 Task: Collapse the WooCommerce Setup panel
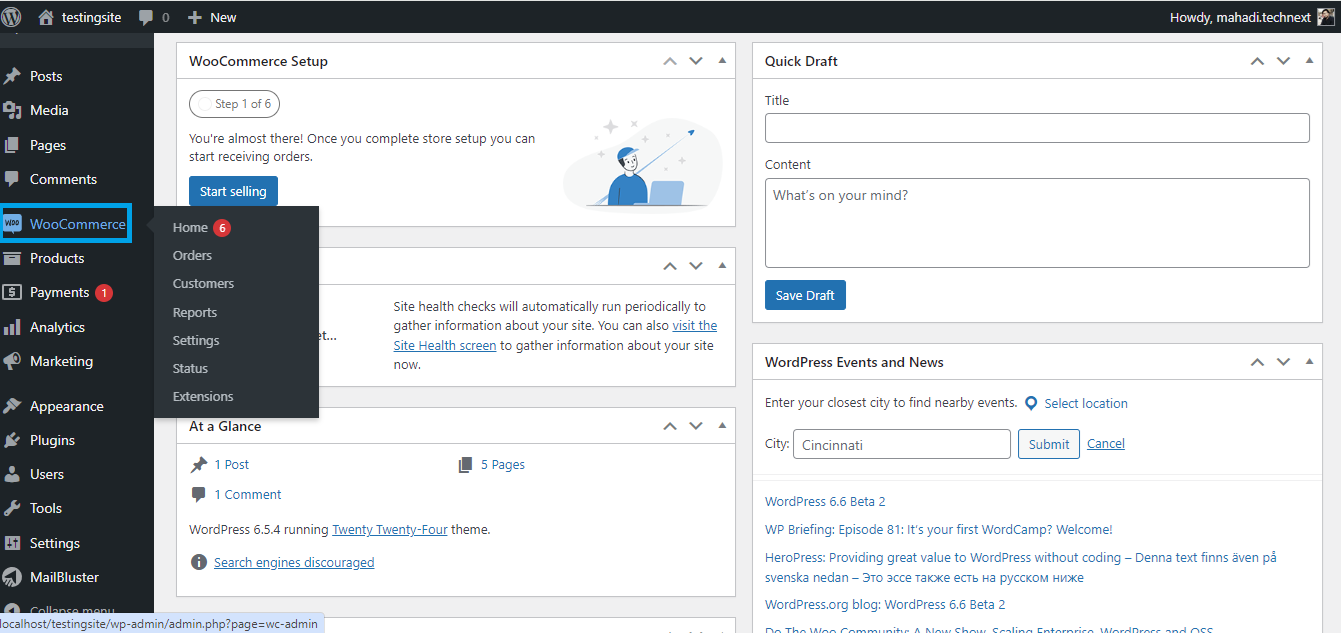pyautogui.click(x=722, y=61)
